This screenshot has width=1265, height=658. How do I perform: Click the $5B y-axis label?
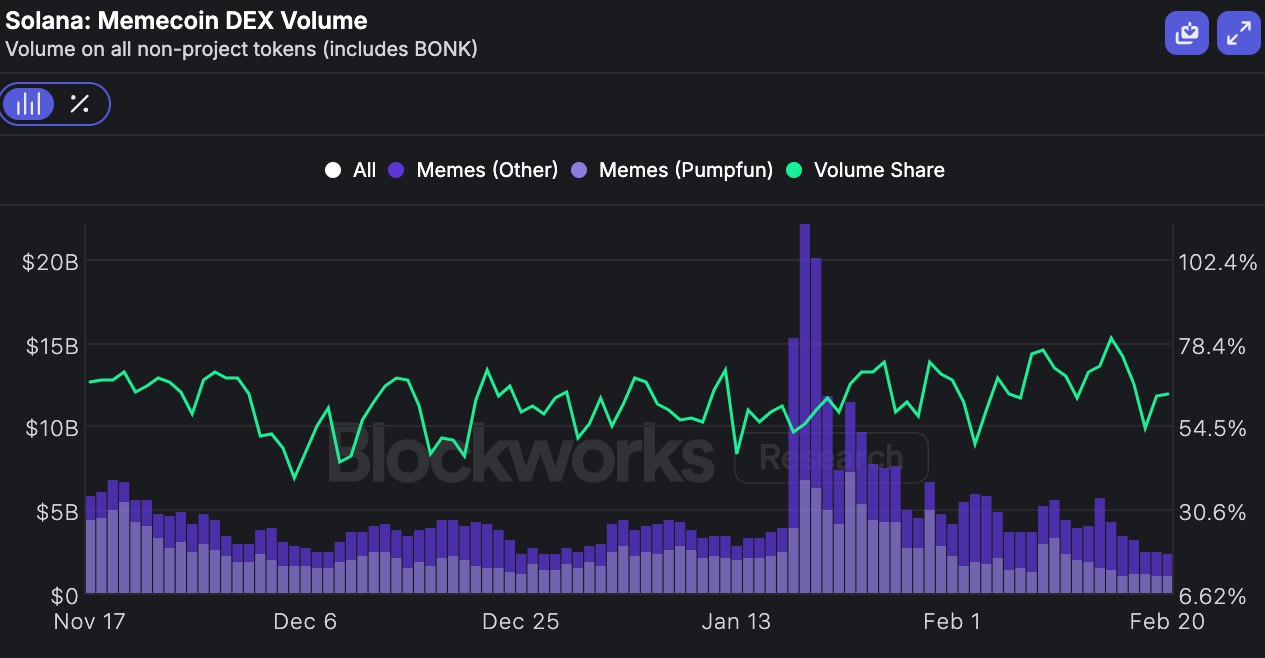pyautogui.click(x=57, y=512)
